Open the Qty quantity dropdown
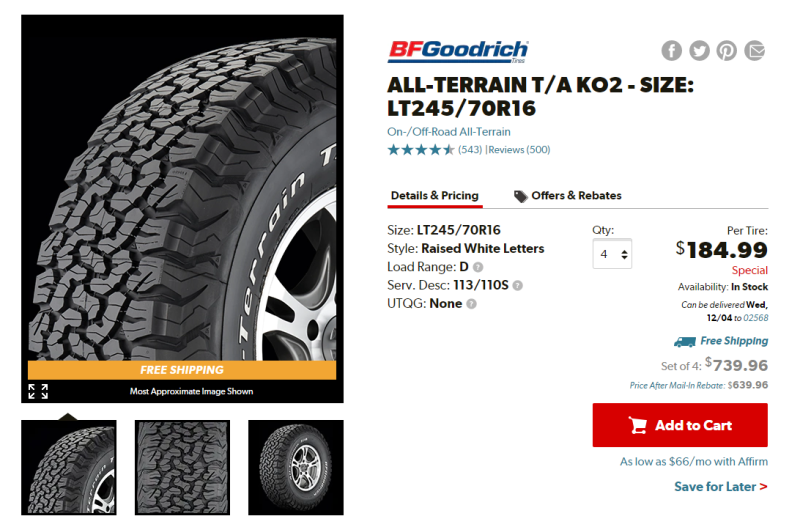The image size is (800, 527). click(612, 254)
